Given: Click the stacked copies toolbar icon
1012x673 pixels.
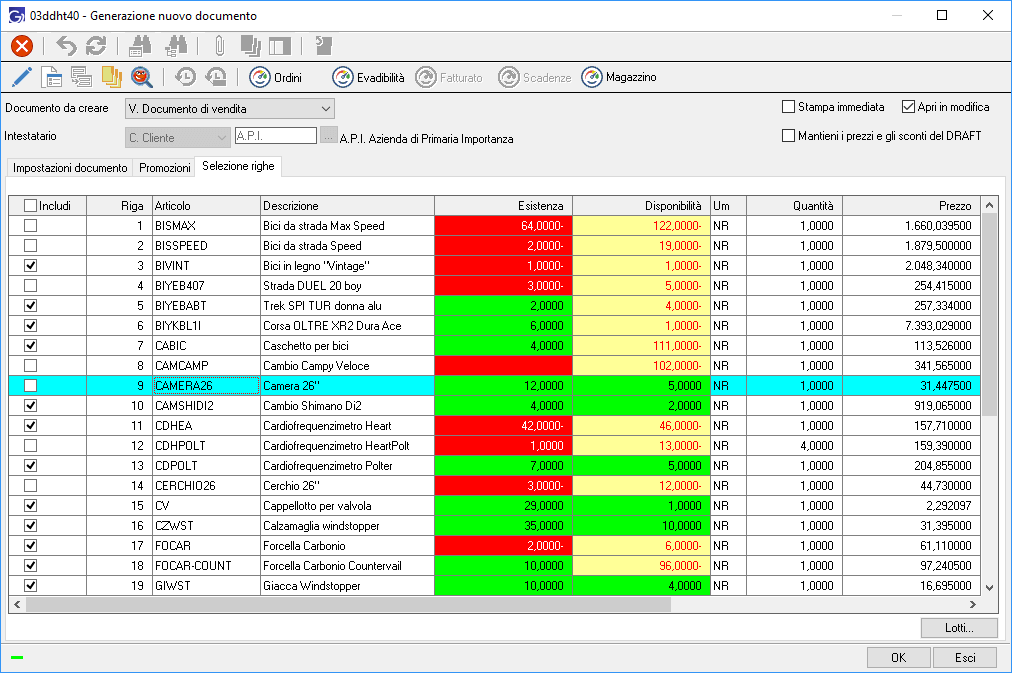Looking at the screenshot, I should pos(250,46).
